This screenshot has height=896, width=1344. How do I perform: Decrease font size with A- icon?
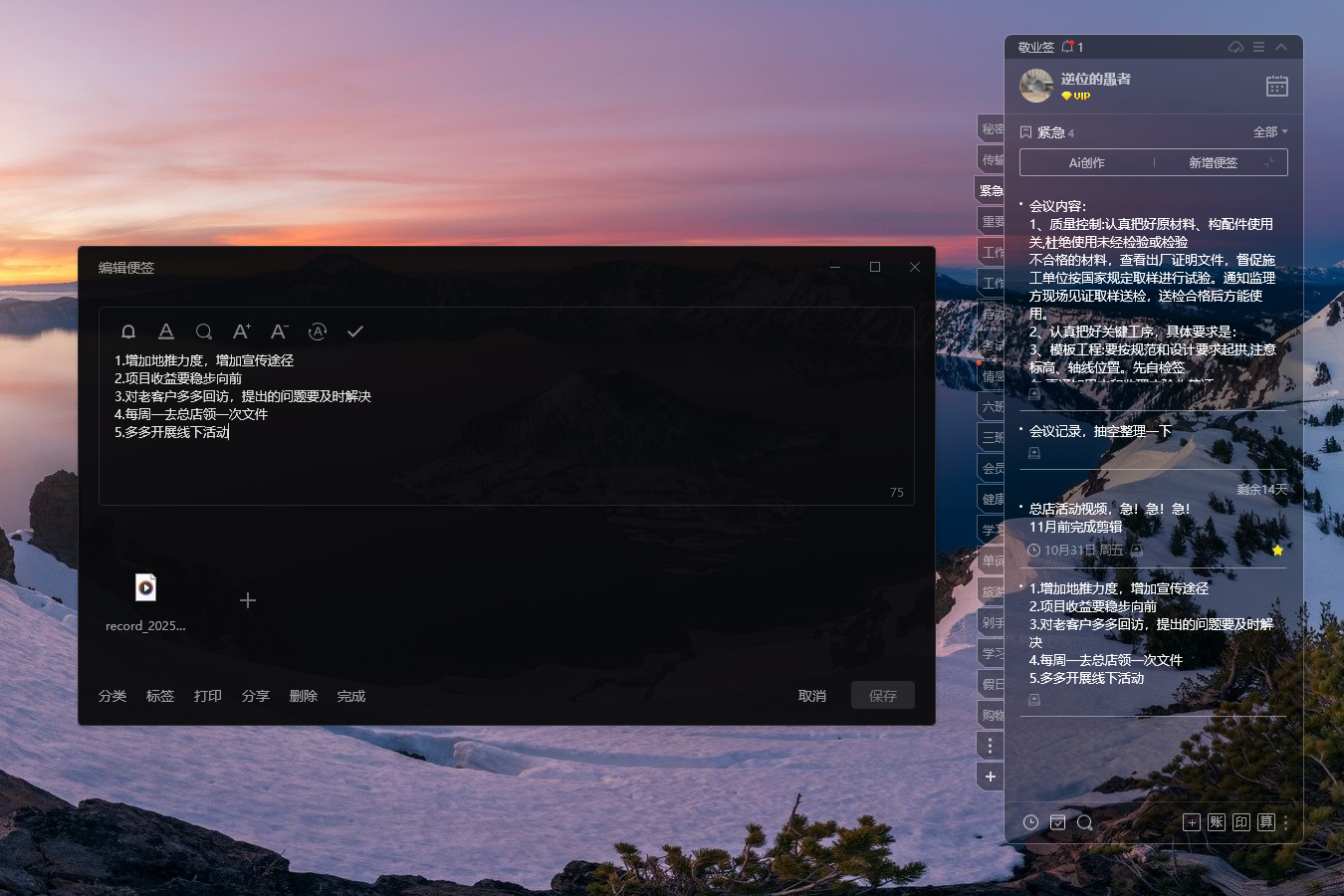click(280, 332)
